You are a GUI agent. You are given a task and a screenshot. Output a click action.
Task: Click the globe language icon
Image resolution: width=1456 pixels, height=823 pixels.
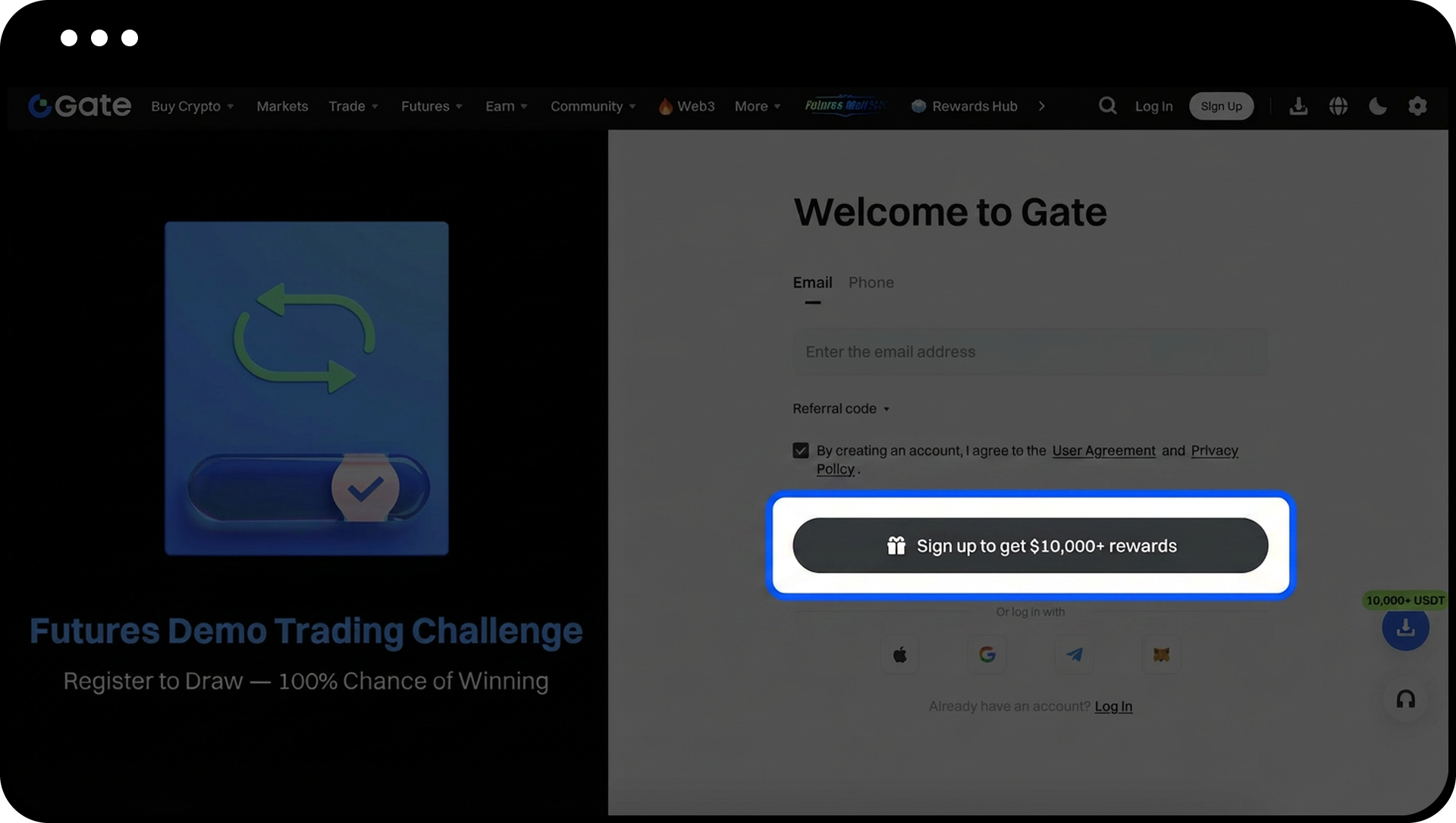coord(1338,106)
